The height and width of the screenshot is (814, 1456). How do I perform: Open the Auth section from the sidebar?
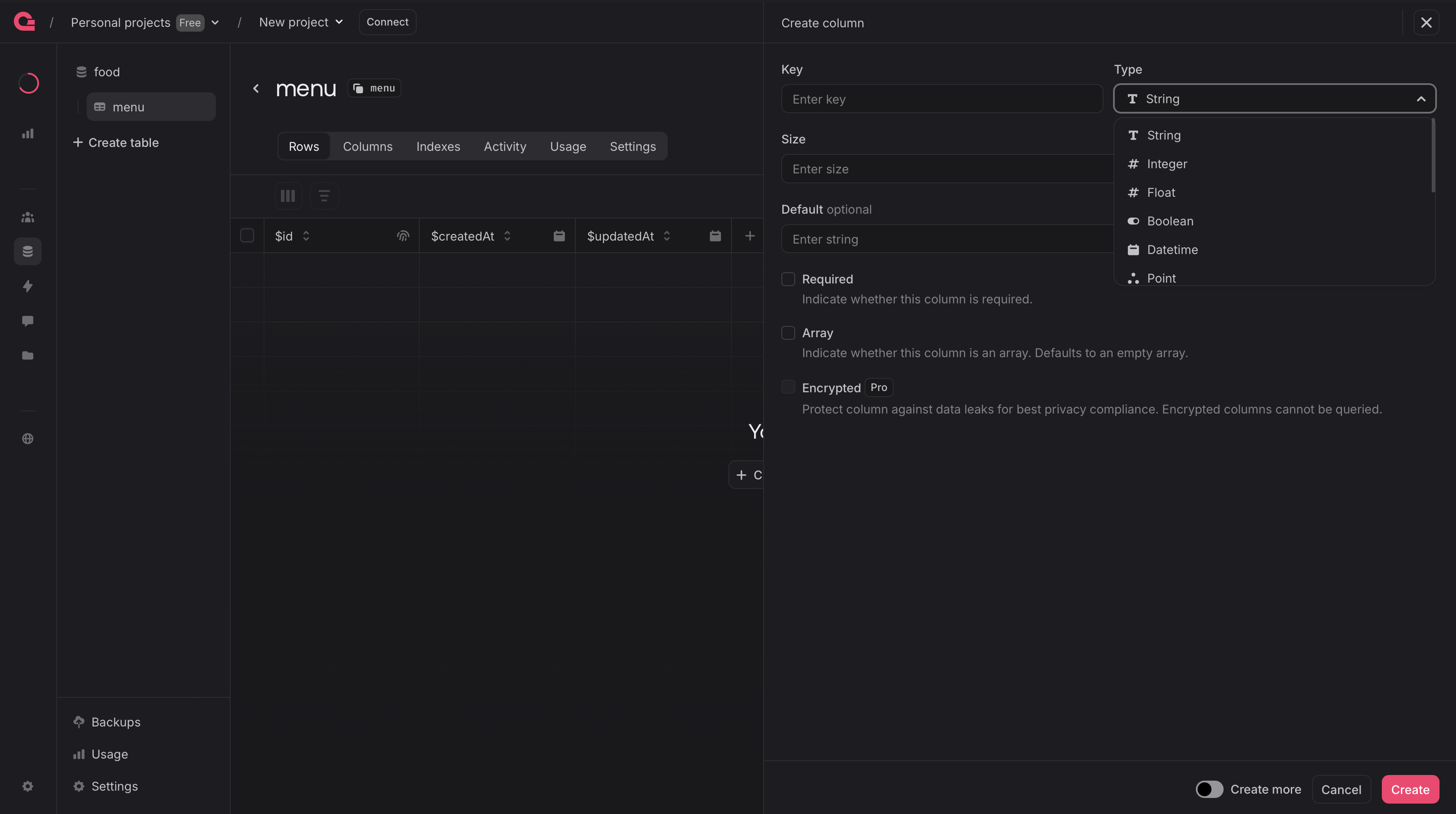(28, 217)
